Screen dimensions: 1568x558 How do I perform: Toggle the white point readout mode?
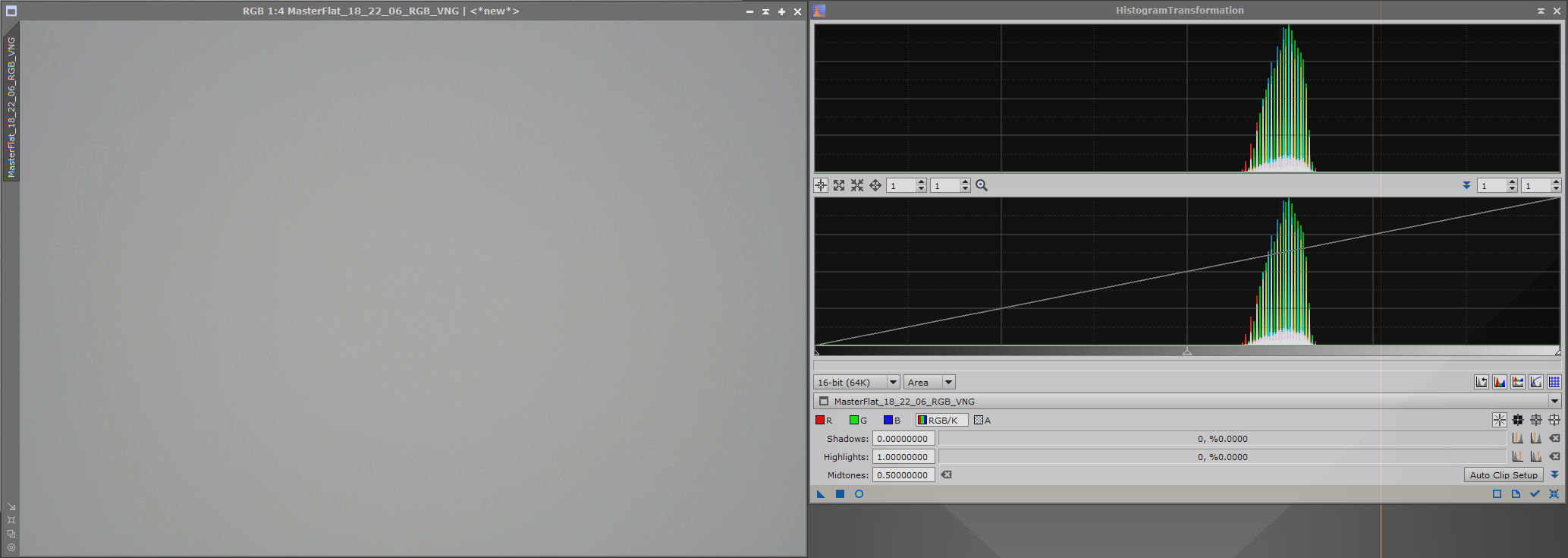coord(1554,420)
